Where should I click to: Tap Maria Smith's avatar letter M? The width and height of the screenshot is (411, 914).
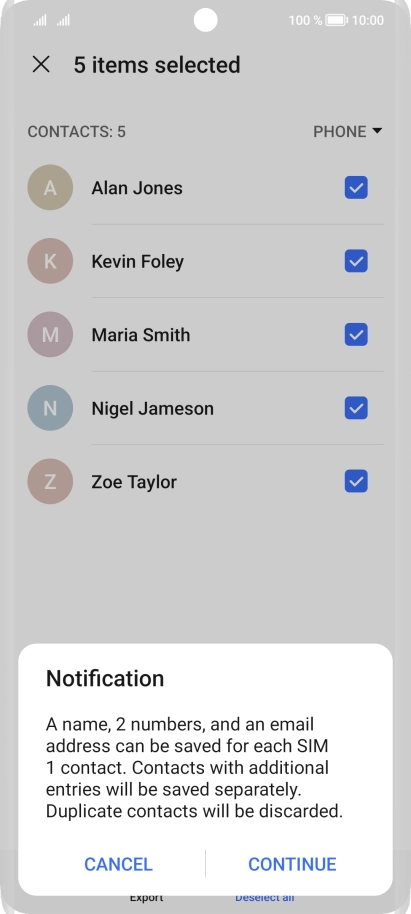point(50,335)
